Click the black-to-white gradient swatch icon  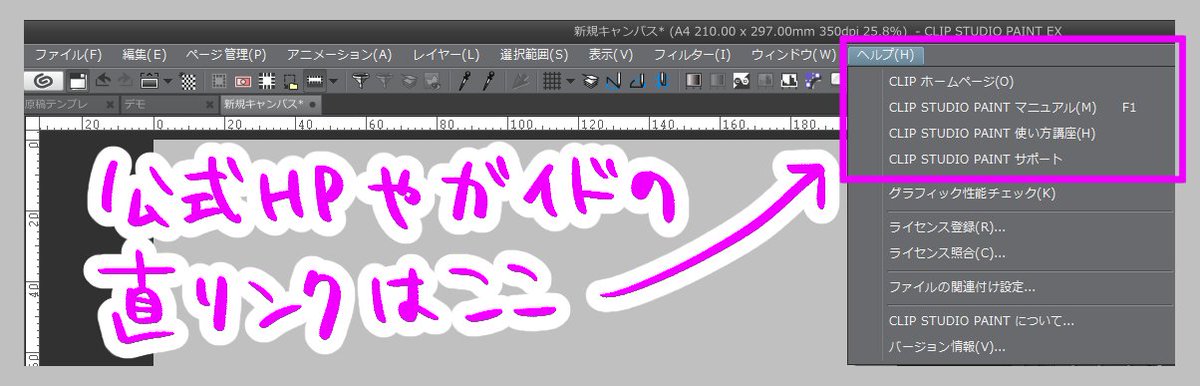click(x=693, y=82)
